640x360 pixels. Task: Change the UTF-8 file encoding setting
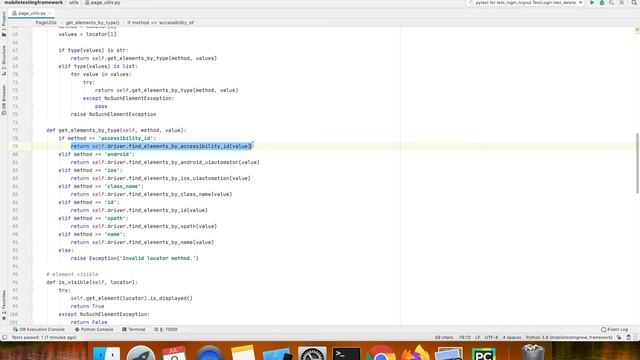coord(491,338)
